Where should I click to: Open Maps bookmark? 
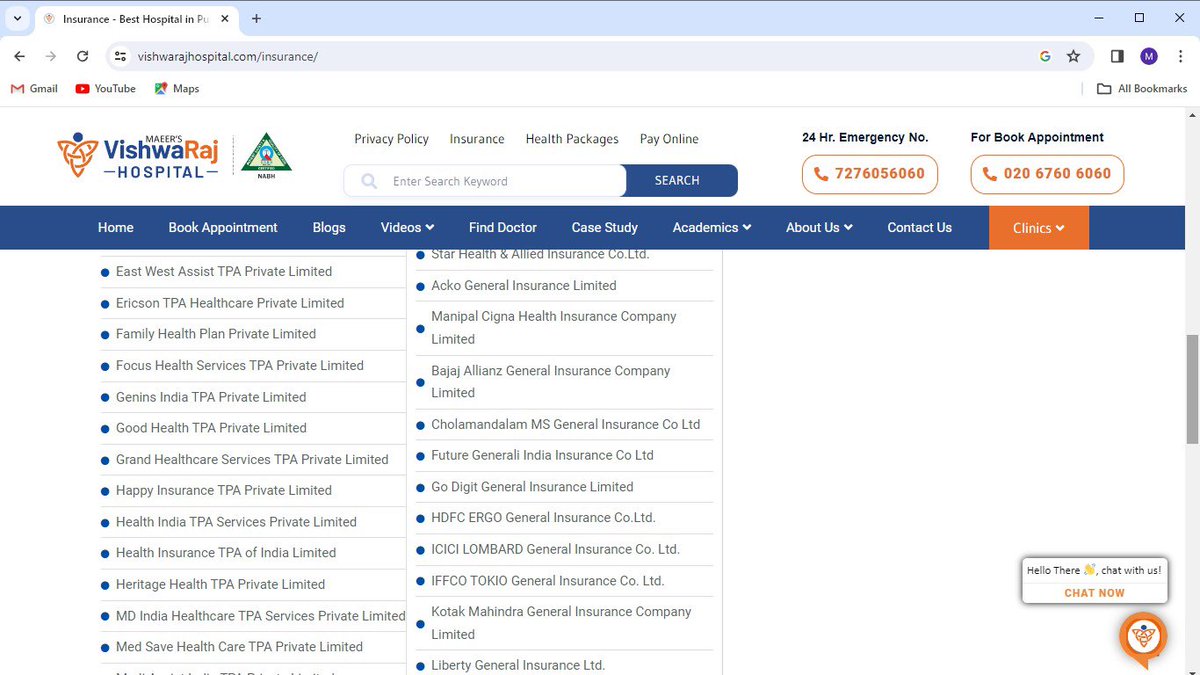[x=176, y=88]
